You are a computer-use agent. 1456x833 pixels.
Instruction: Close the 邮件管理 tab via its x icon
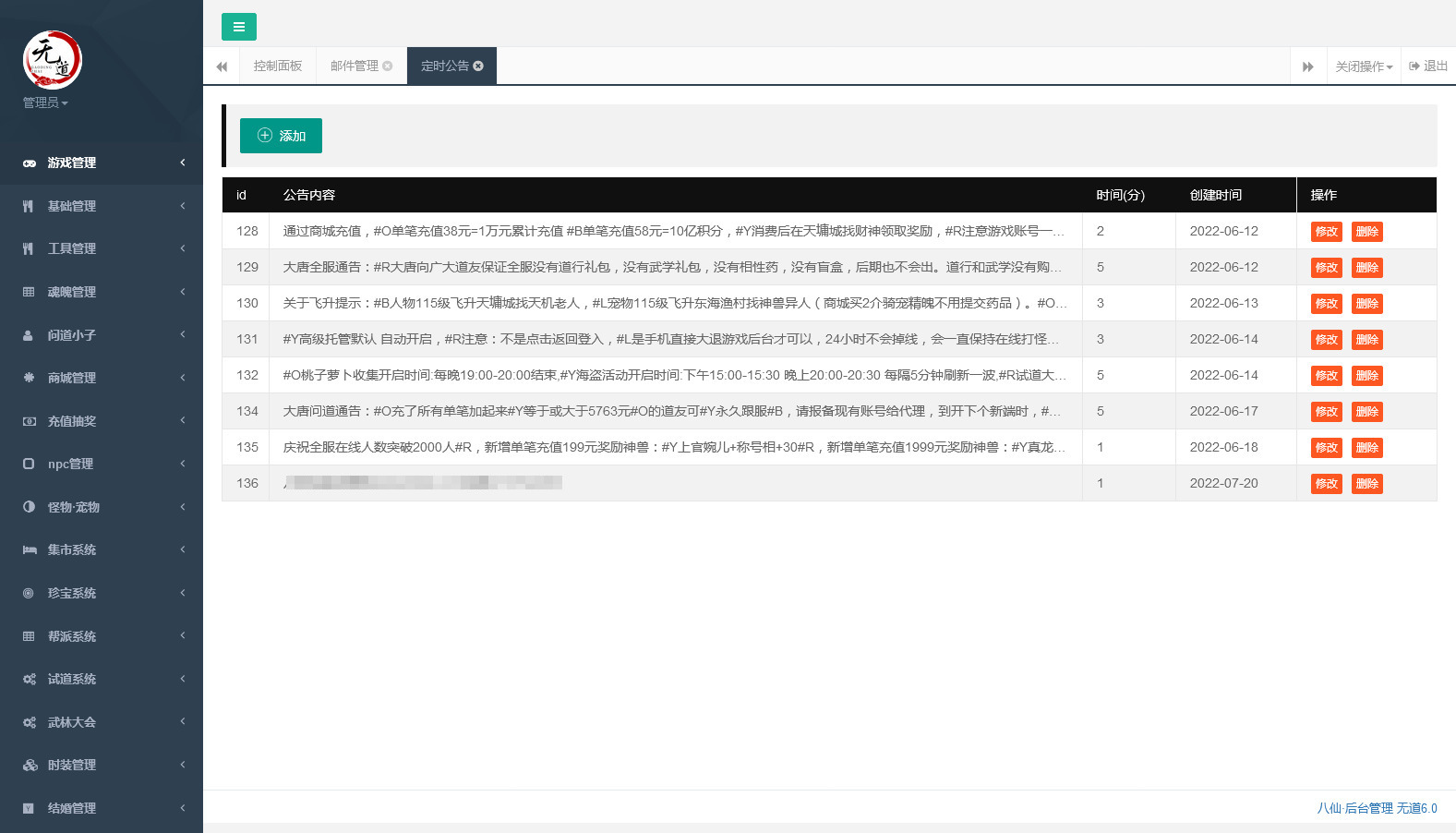[x=388, y=66]
